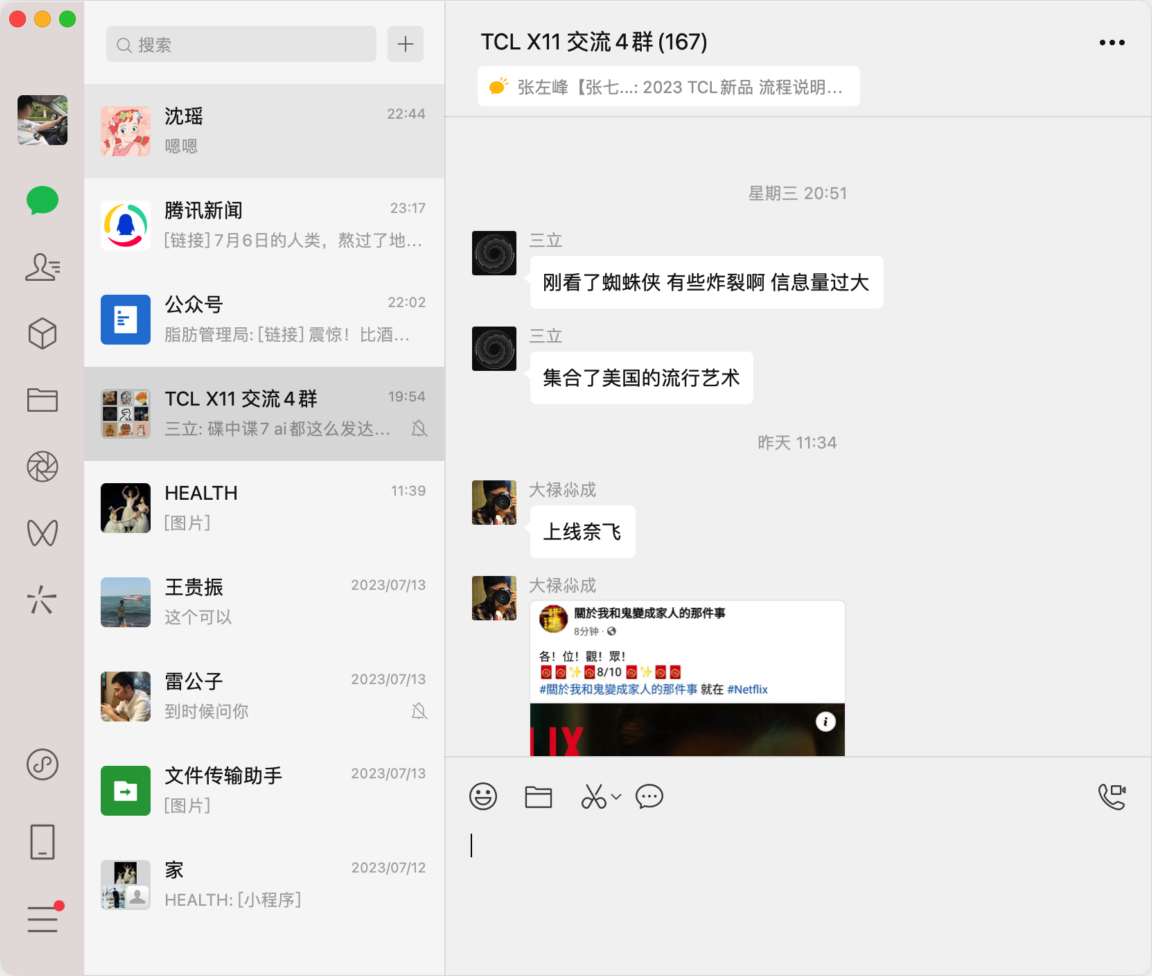Open the HEALTH conversation
Viewport: 1152px width, 976px height.
pyautogui.click(x=264, y=508)
